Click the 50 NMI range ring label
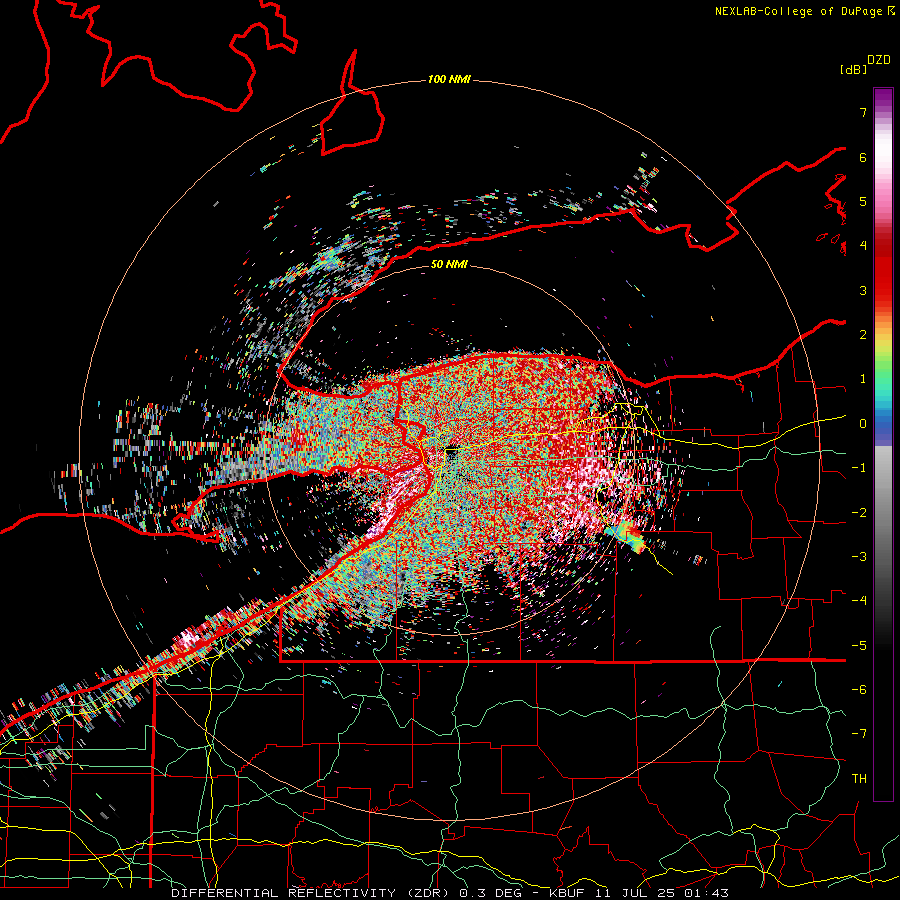The image size is (900, 900). (x=449, y=264)
